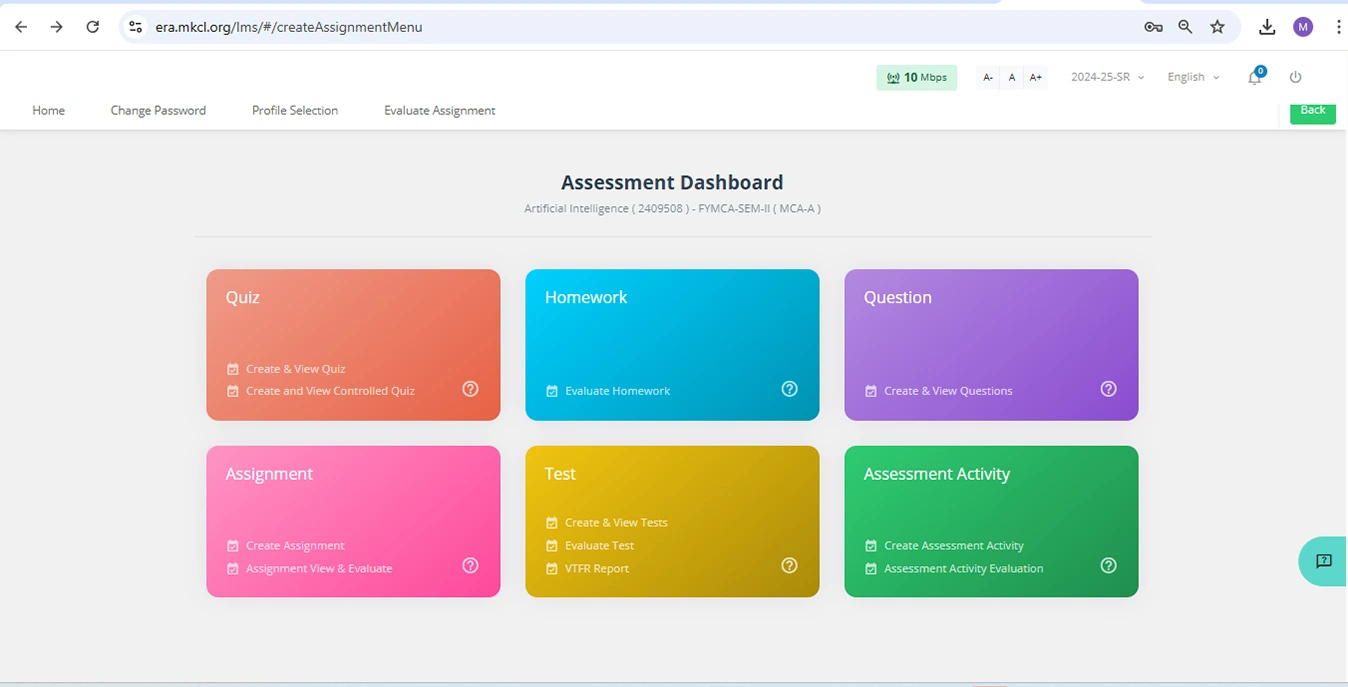
Task: Open the VTFR Report link
Action: click(x=596, y=569)
